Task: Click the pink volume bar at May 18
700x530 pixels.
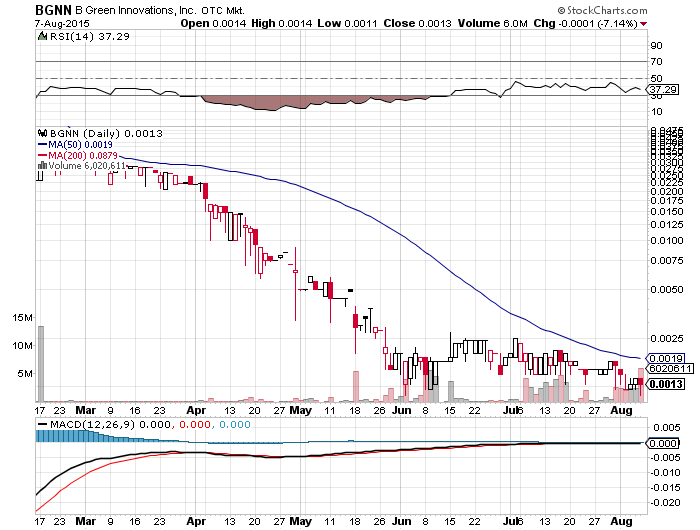Action: [356, 386]
